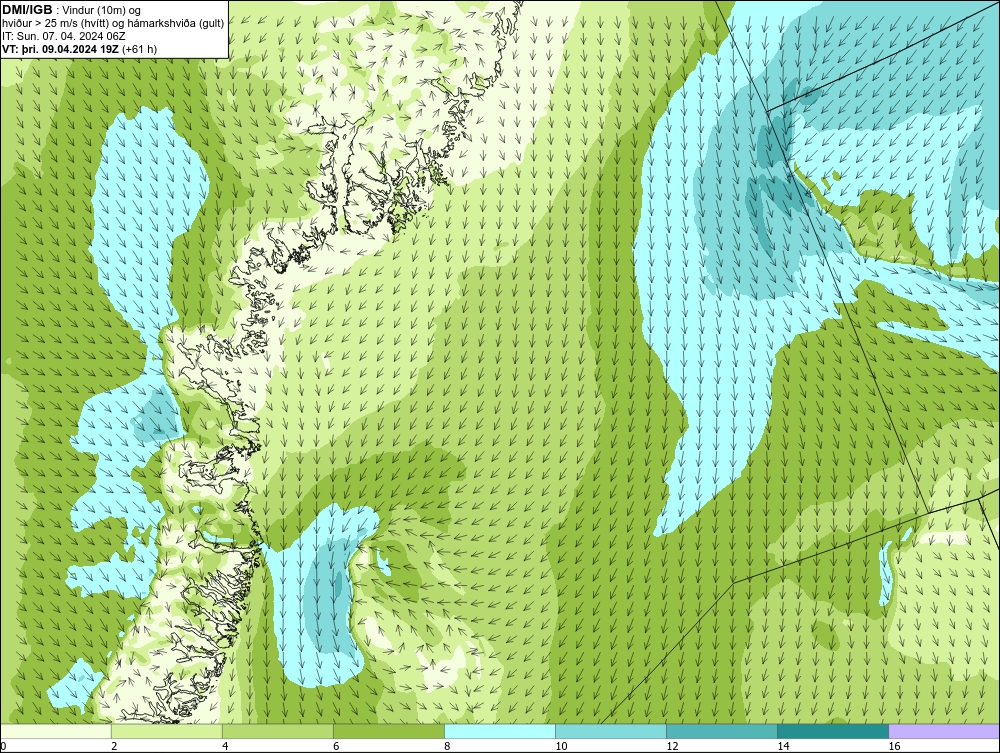Screen dimensions: 1000x753
Task: Click the 'Vindur (10m) og' header text
Action: 103,10
